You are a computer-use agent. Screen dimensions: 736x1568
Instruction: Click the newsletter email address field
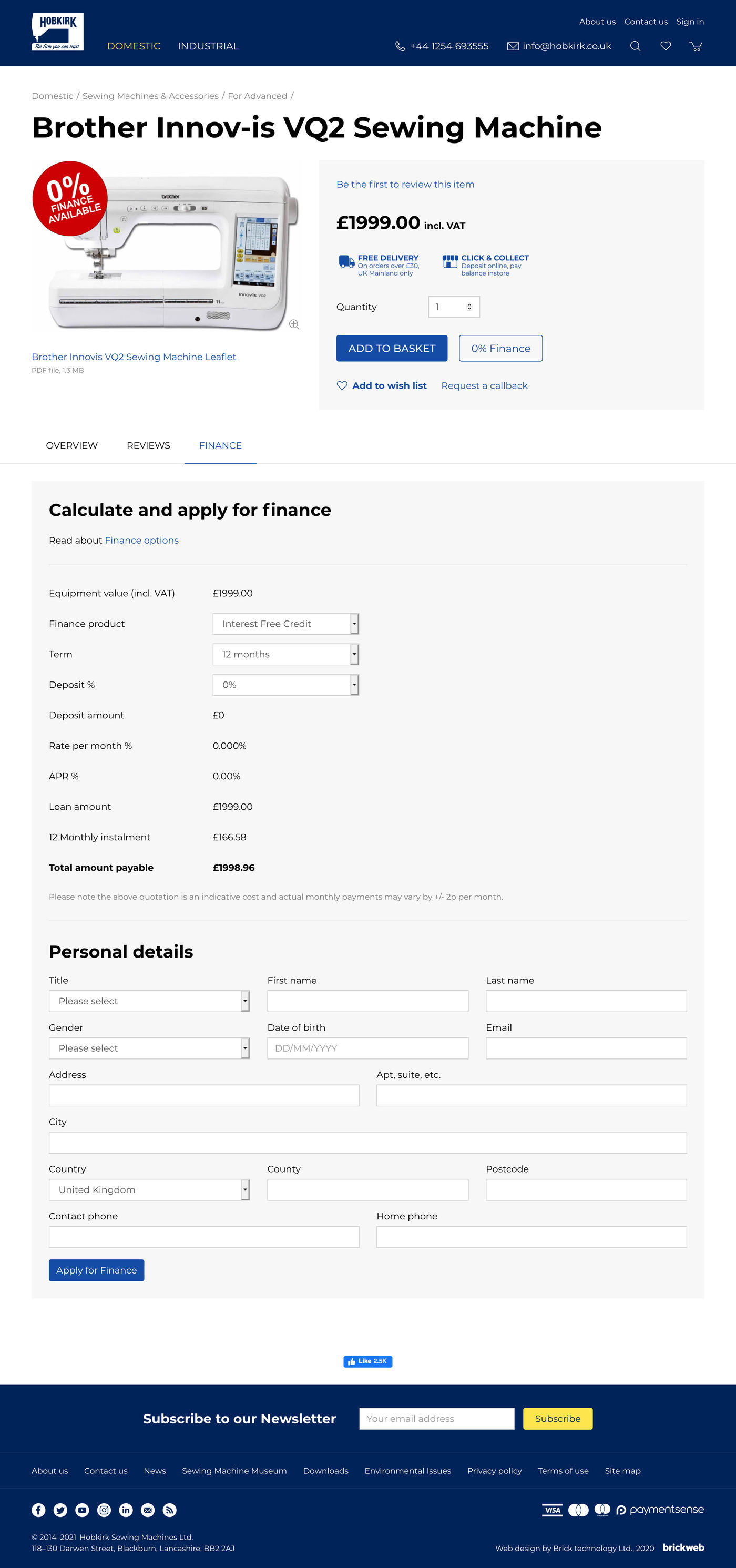[436, 1419]
